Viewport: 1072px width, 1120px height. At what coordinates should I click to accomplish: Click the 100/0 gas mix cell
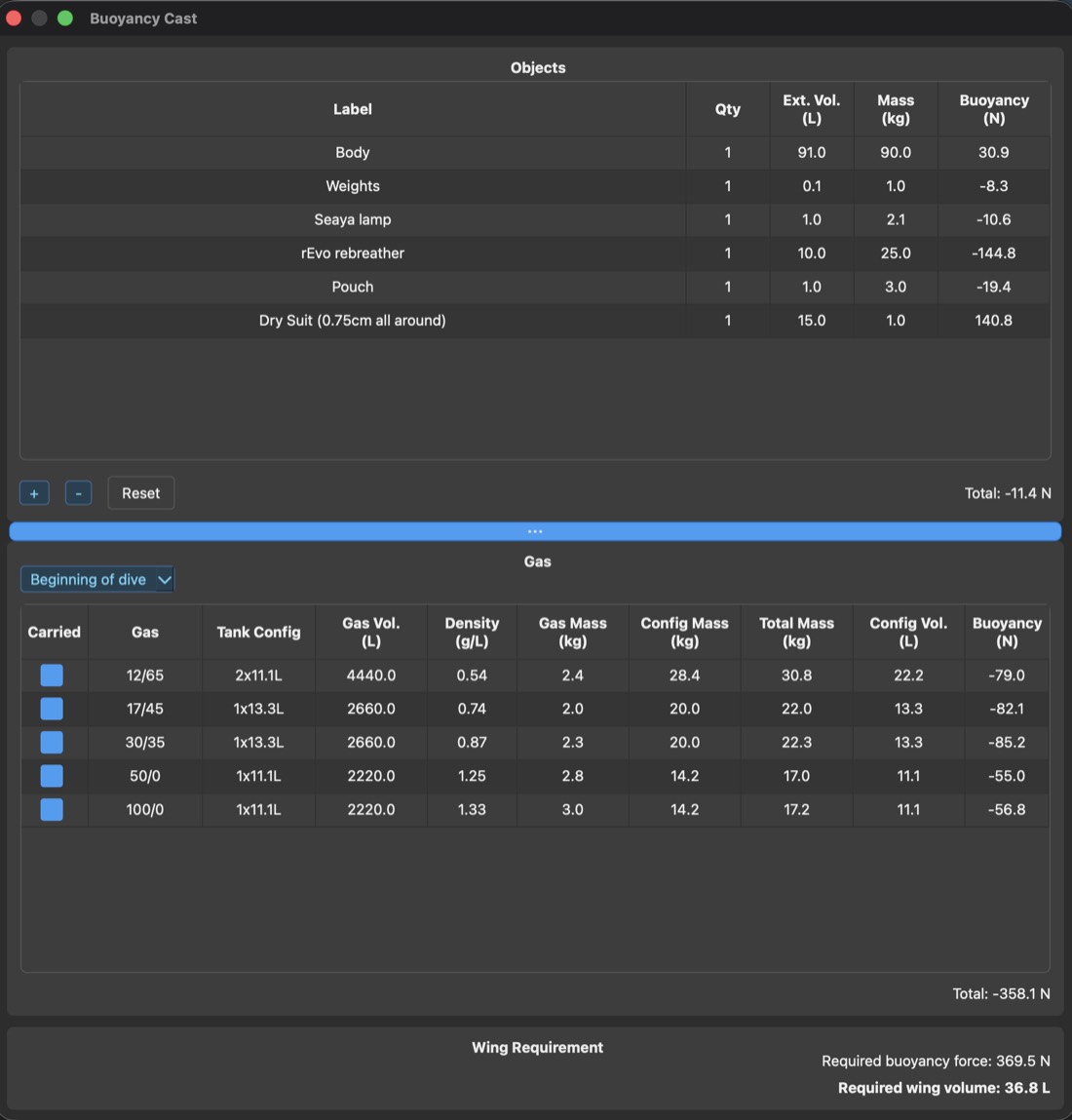point(145,809)
